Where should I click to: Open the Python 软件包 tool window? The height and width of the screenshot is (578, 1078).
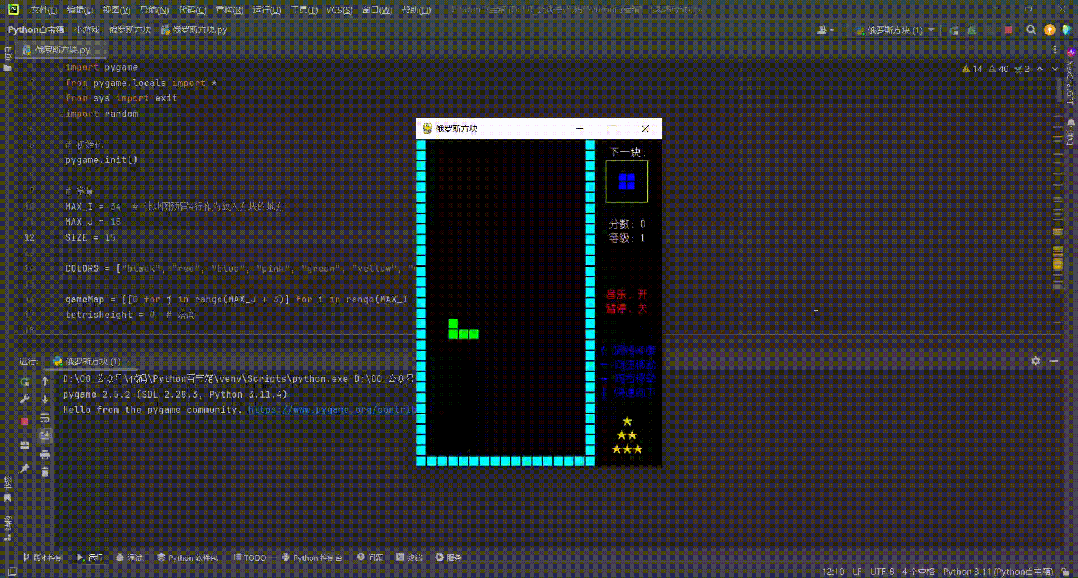pos(187,557)
